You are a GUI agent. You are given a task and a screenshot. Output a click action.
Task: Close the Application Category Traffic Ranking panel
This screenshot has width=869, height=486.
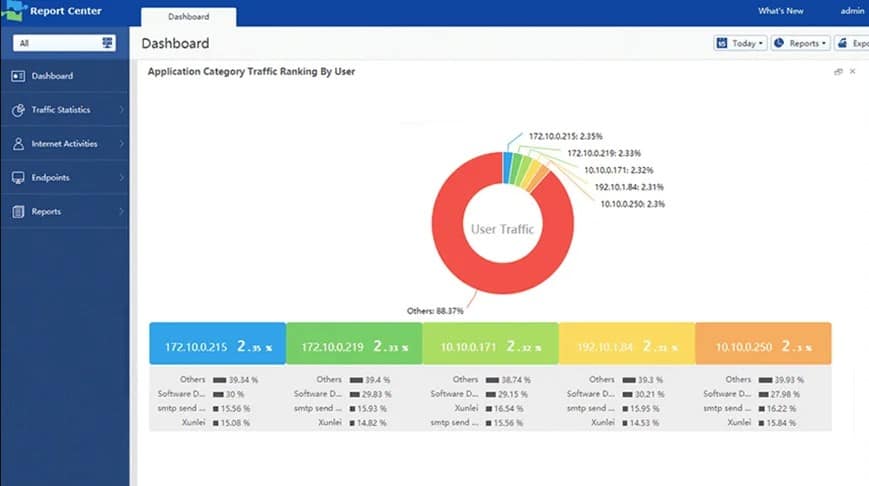[853, 72]
